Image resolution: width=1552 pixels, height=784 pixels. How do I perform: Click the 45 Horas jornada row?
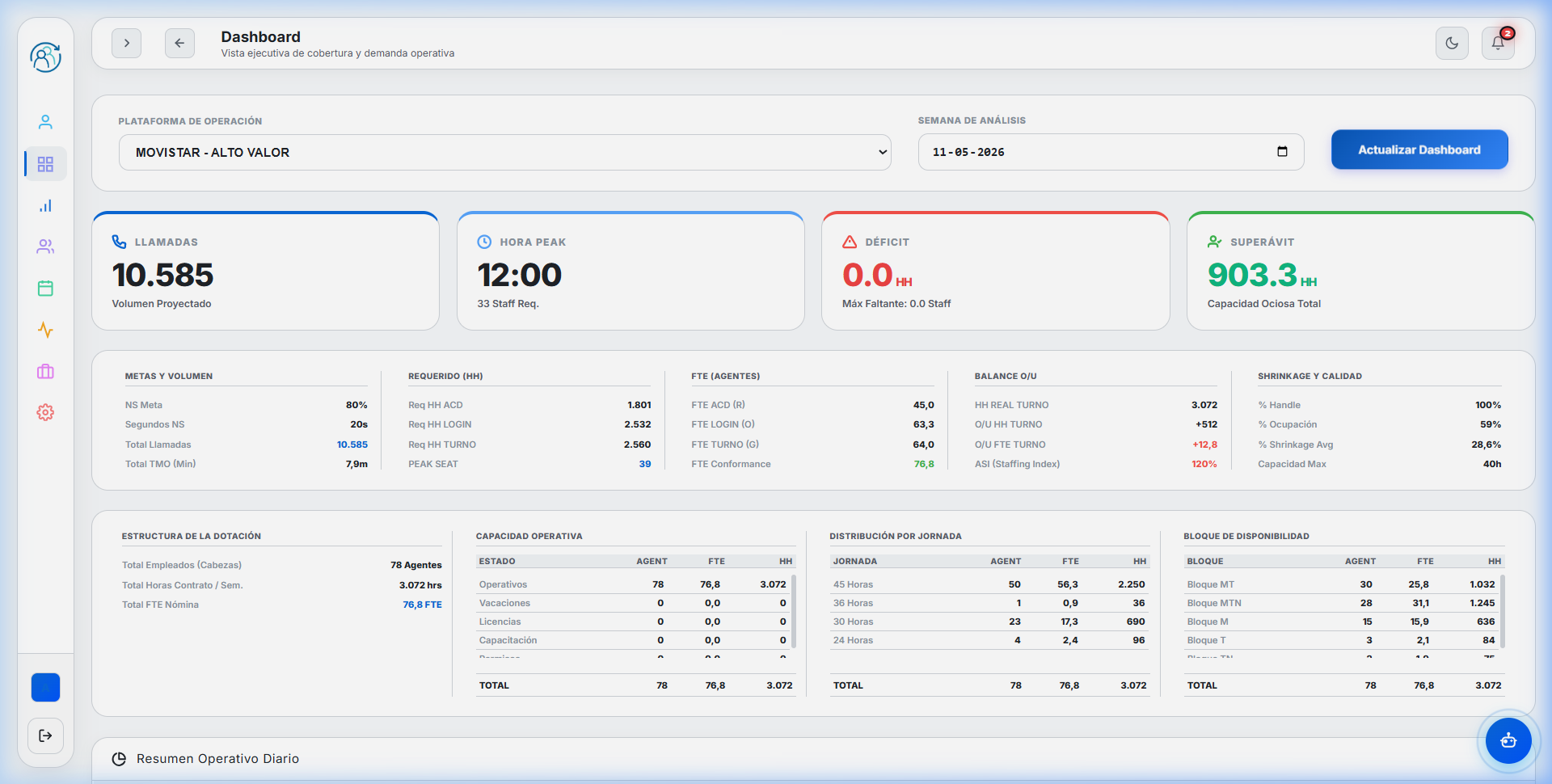(x=989, y=584)
